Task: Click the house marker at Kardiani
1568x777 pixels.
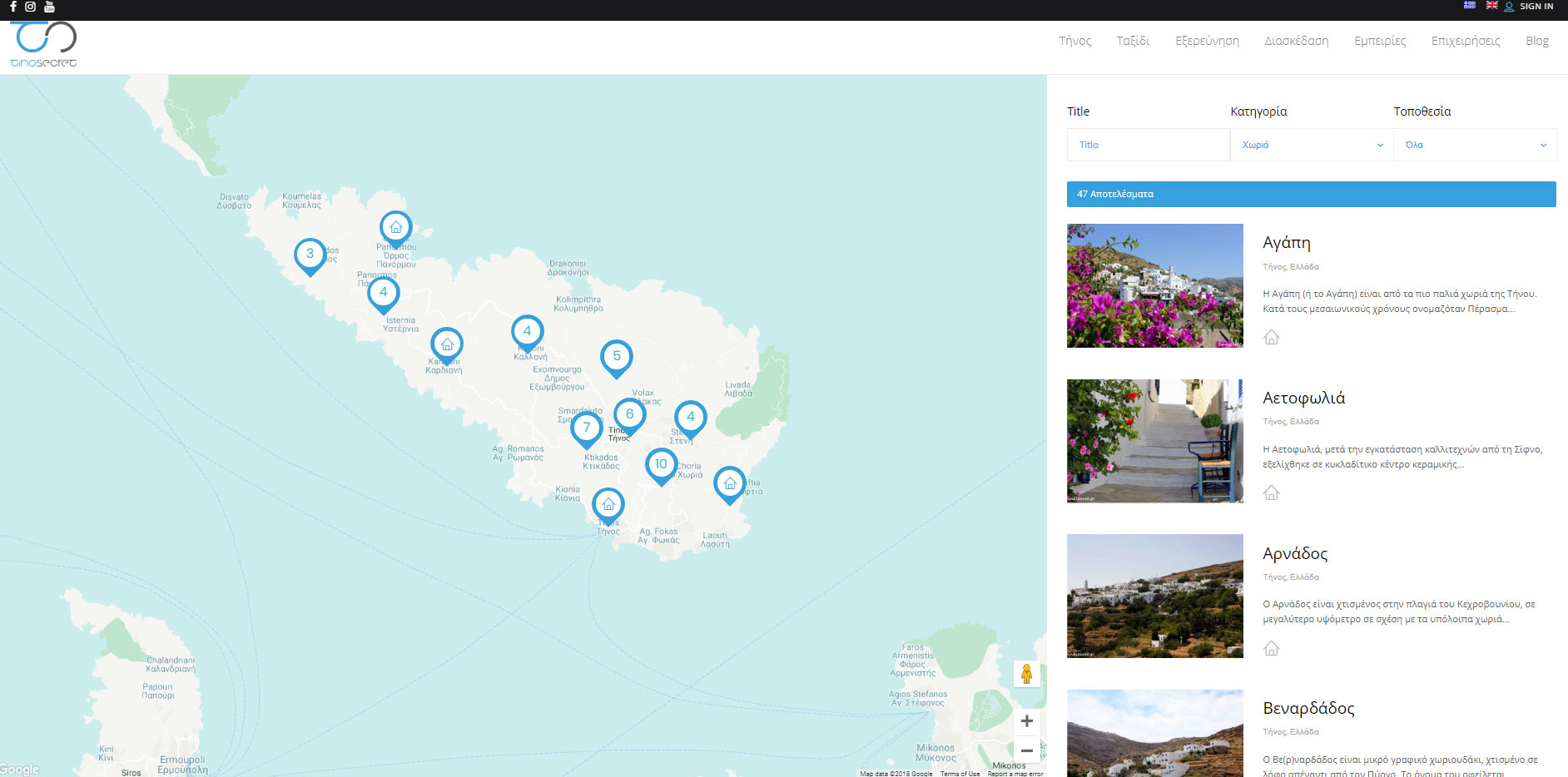Action: click(447, 345)
